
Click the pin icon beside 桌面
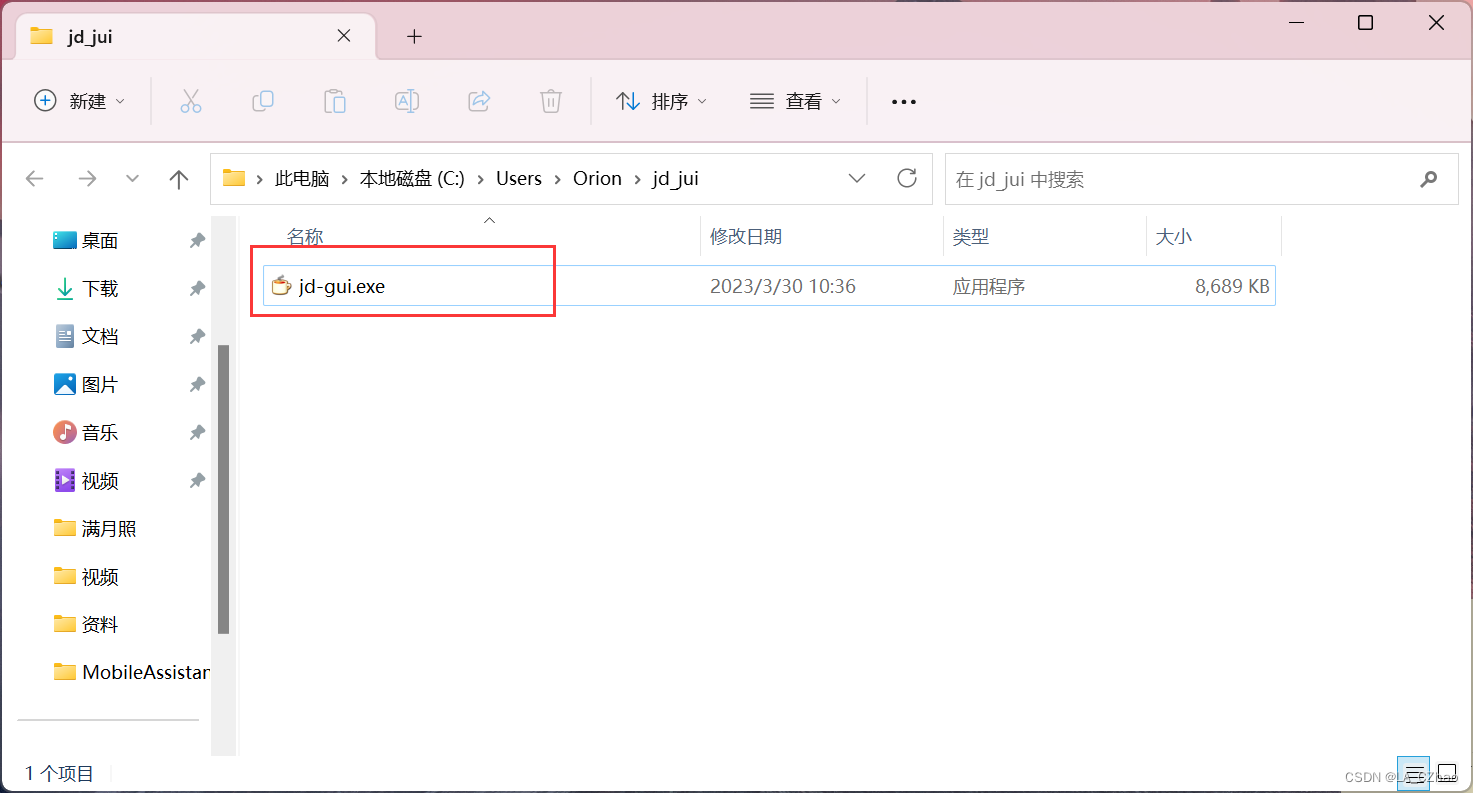(197, 241)
